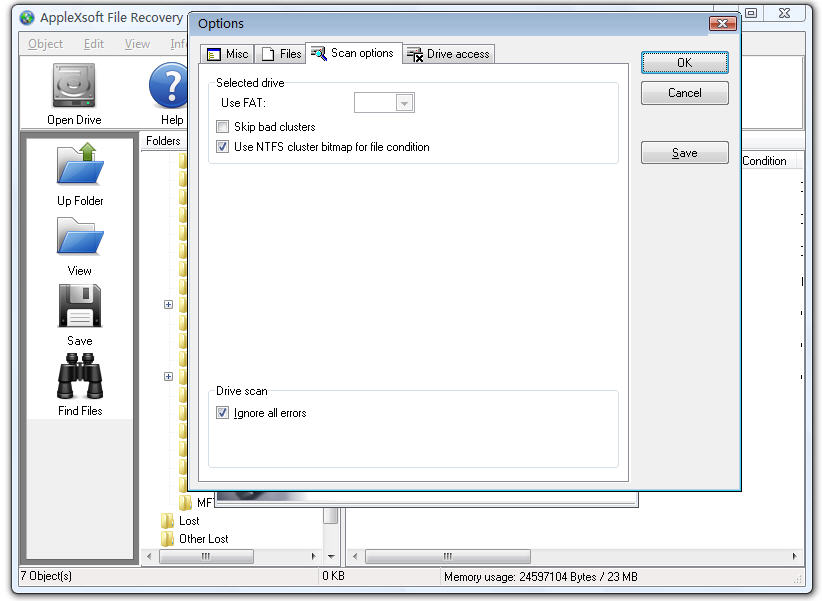Click the Open Drive hard disk icon
The width and height of the screenshot is (822, 601).
point(74,85)
